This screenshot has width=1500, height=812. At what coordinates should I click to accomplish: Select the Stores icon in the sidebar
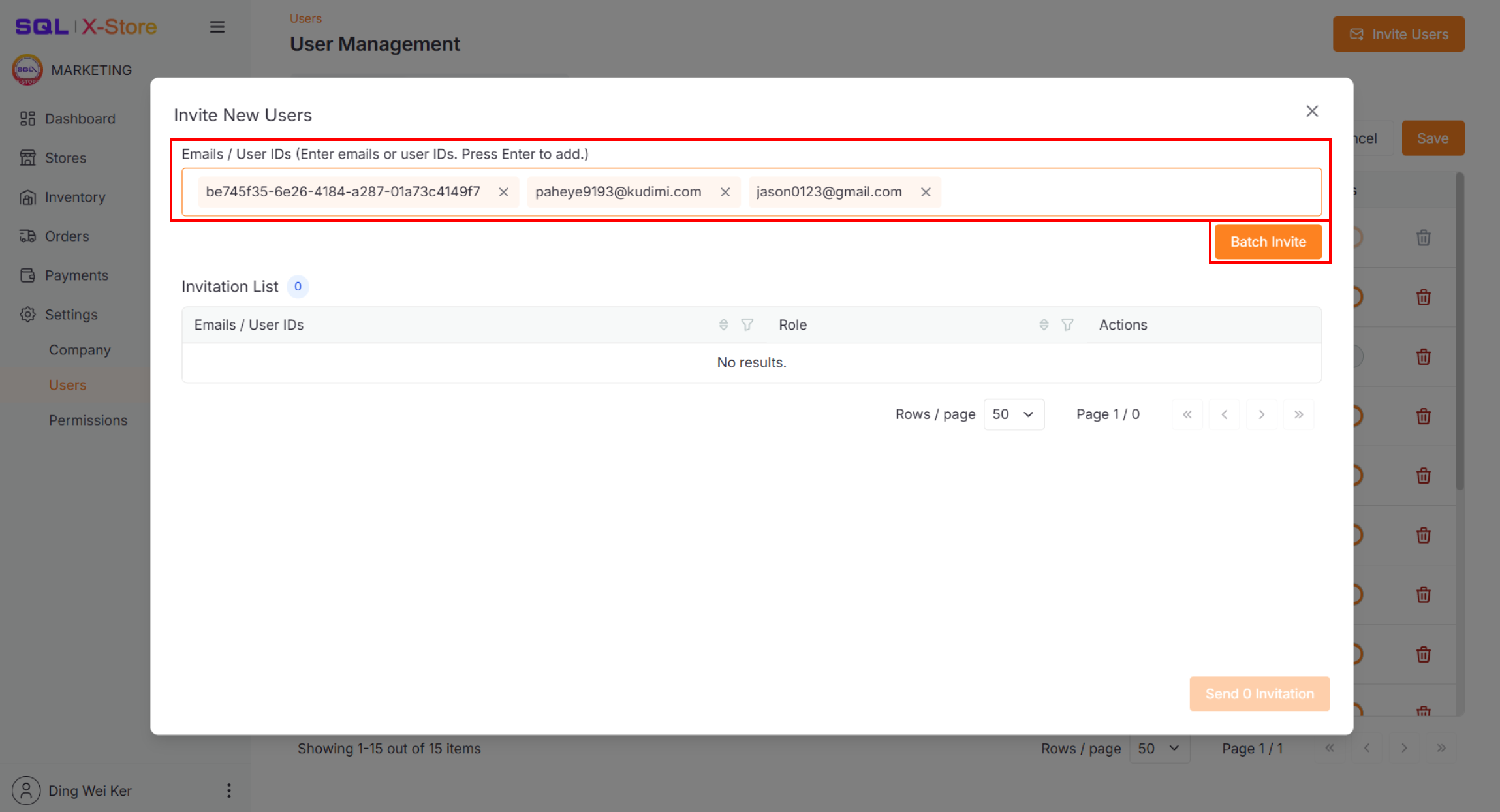click(27, 157)
